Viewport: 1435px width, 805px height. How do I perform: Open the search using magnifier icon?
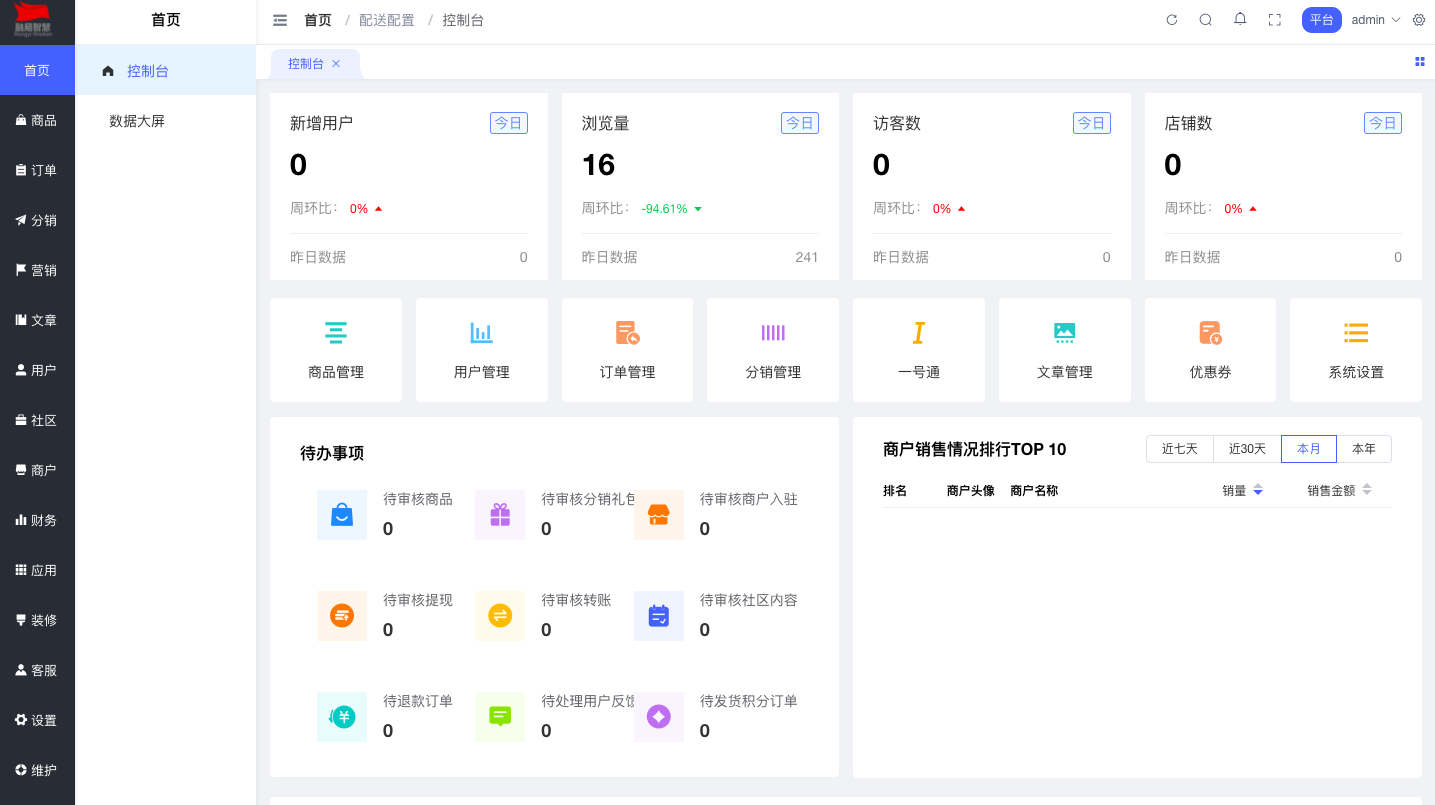click(x=1206, y=20)
